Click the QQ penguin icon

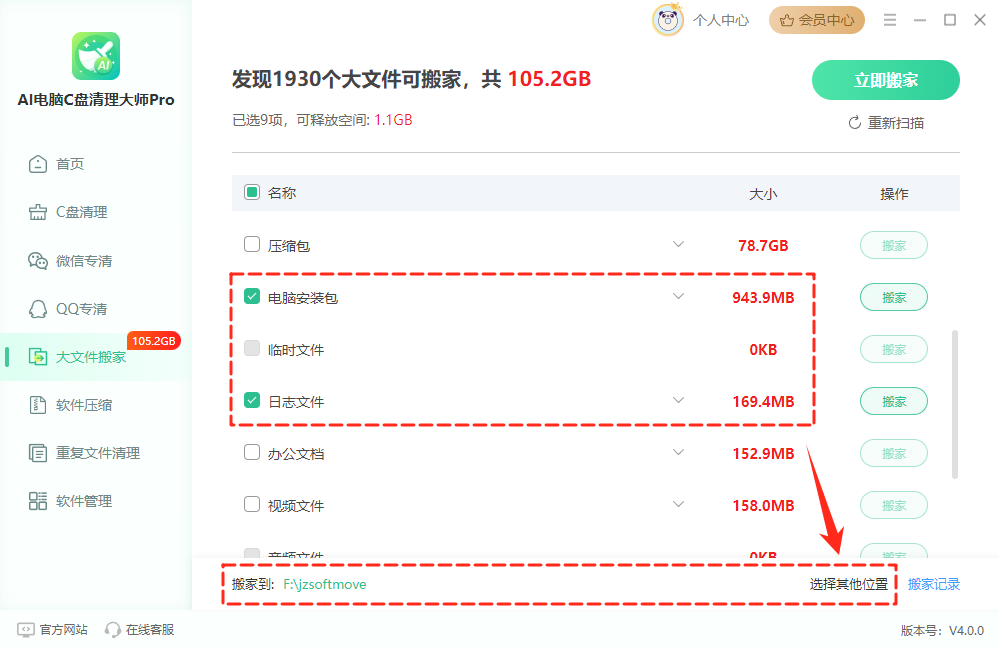[38, 309]
